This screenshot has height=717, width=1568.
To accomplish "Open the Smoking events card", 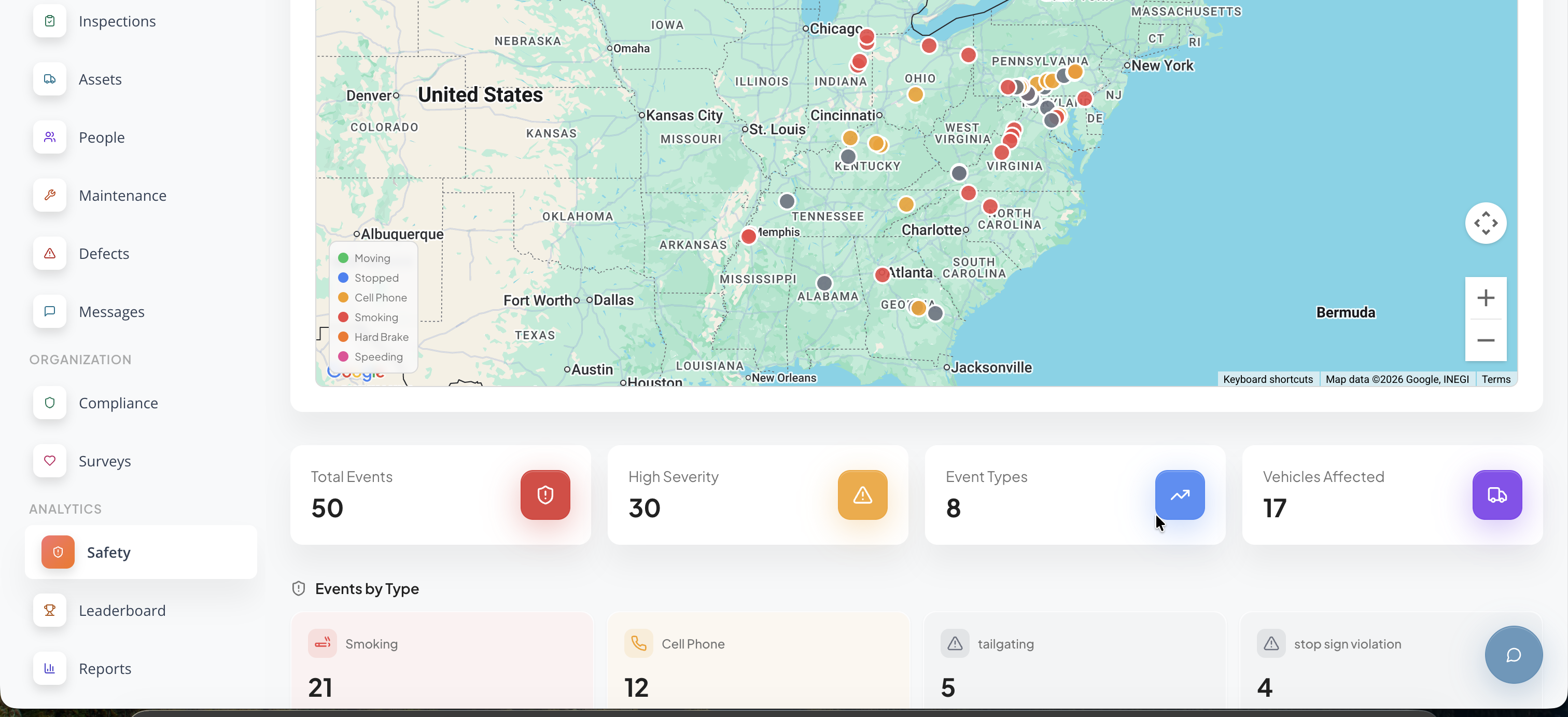I will pyautogui.click(x=441, y=661).
